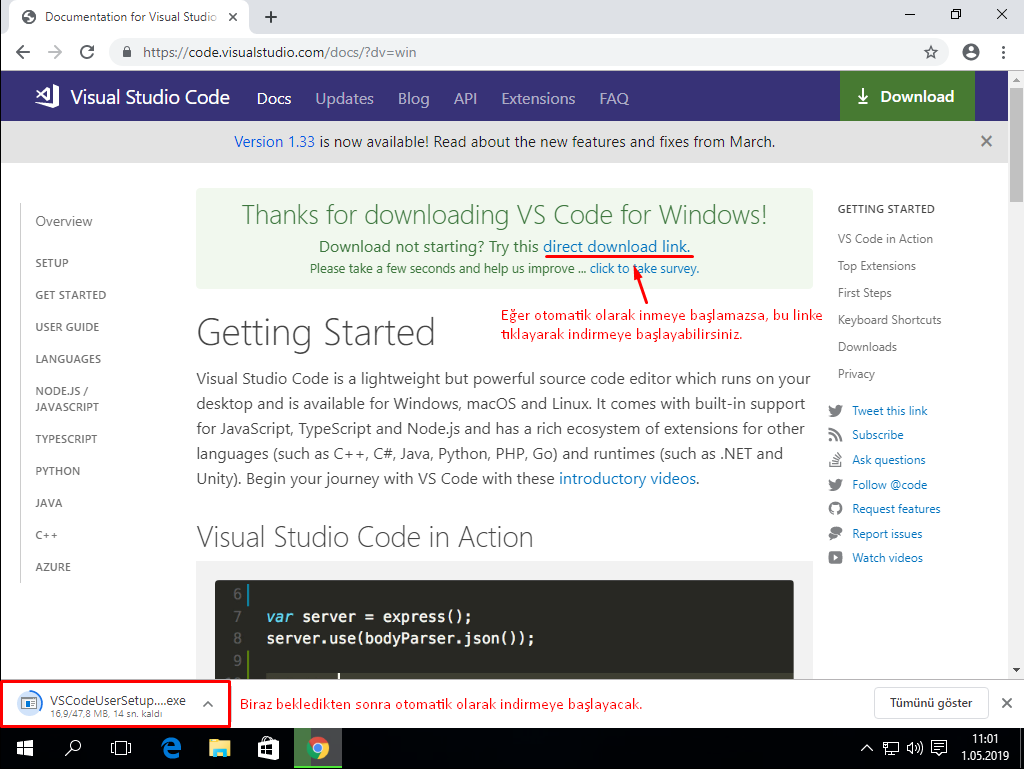The width and height of the screenshot is (1024, 769).
Task: Show hidden system tray icons
Action: coord(866,747)
